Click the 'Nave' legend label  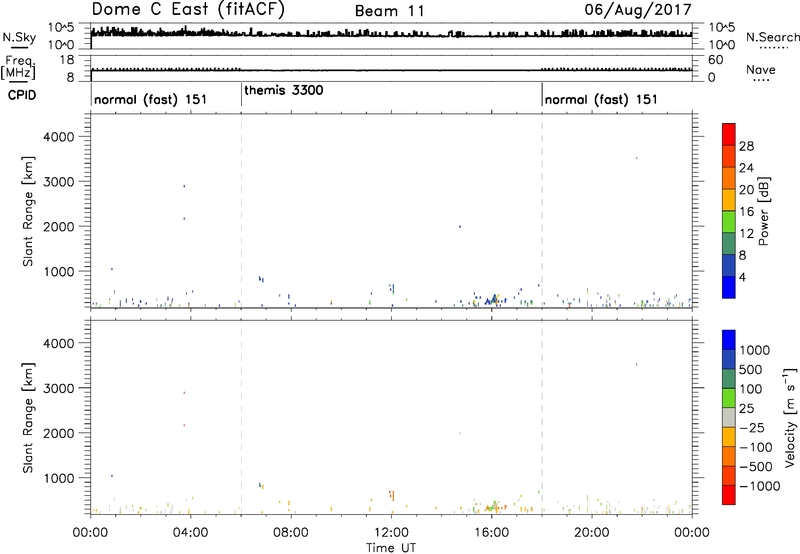(x=761, y=69)
